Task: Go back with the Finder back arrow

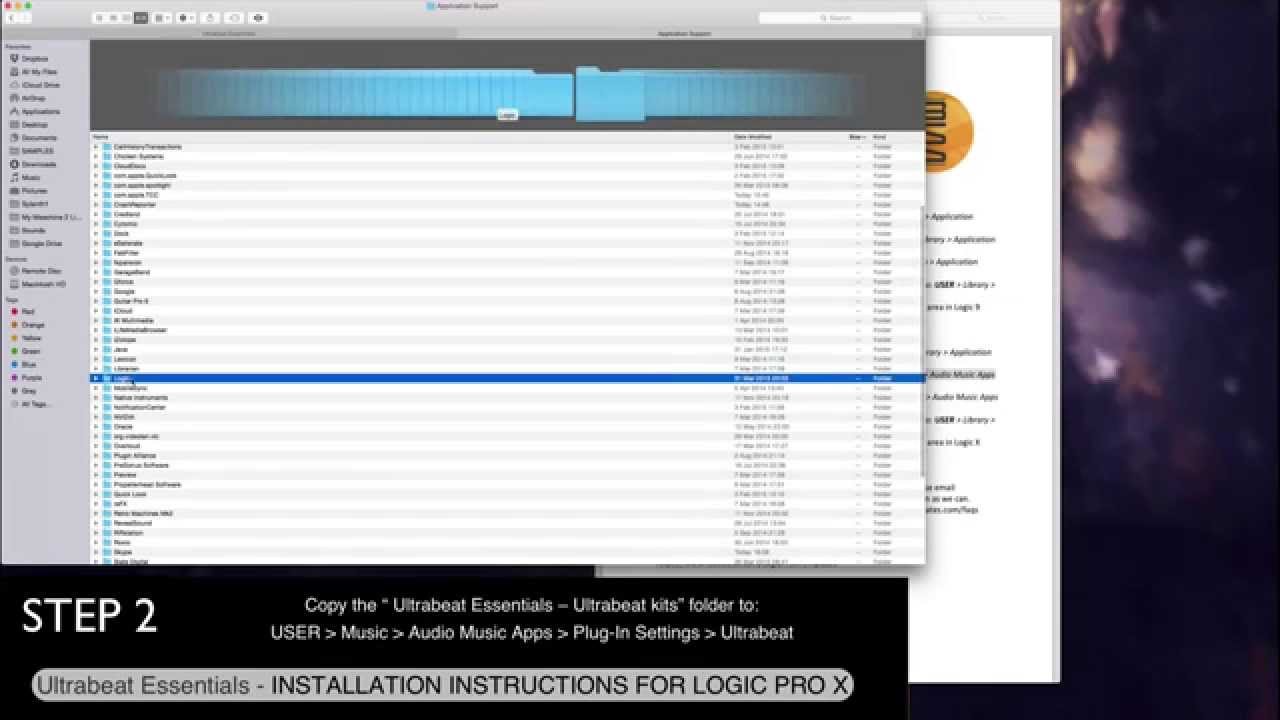Action: click(x=11, y=18)
